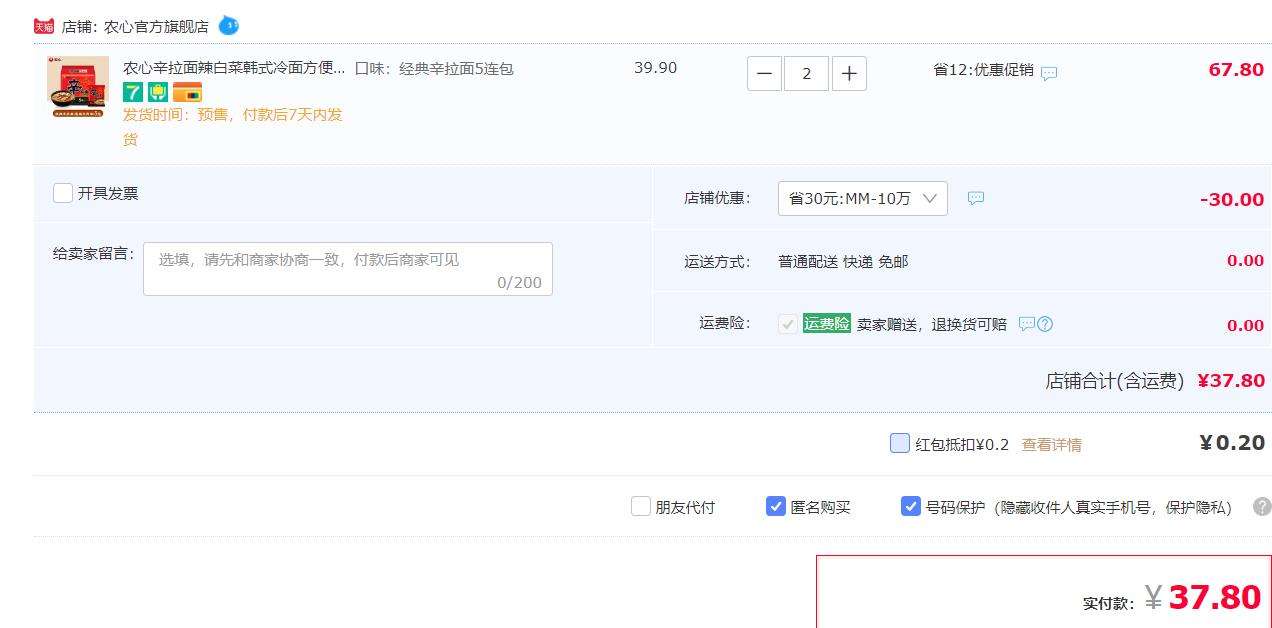Check the 朋友代付 option

click(x=641, y=507)
